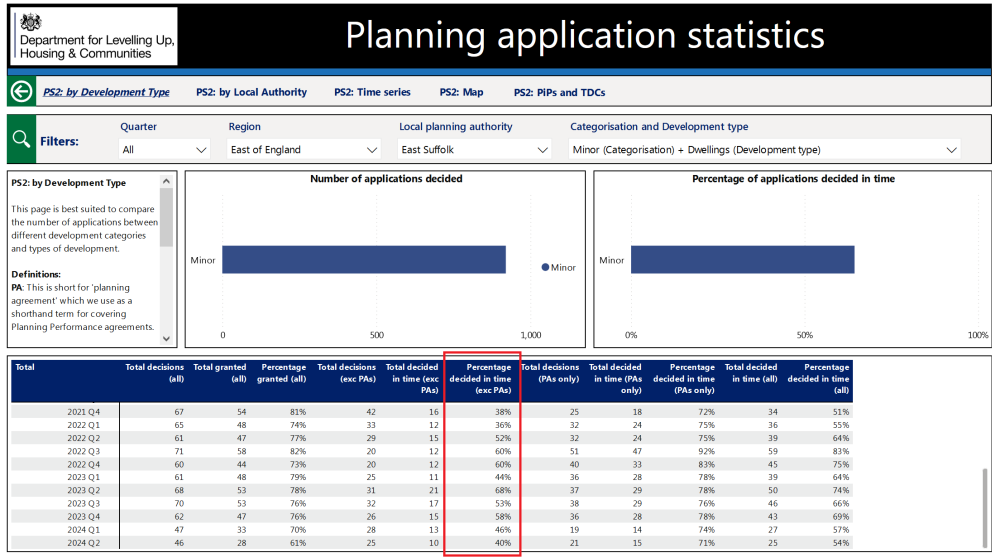Select the 2024 Q1 row label

[84, 529]
